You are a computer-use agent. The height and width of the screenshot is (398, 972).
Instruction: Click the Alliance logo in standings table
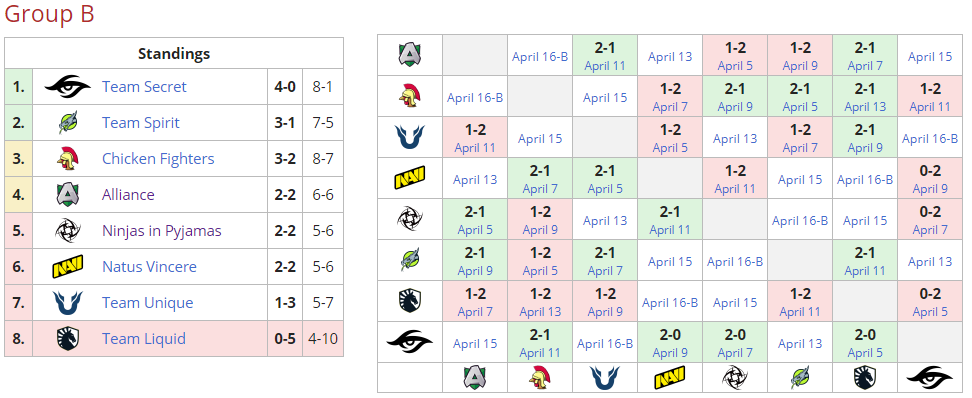(68, 195)
